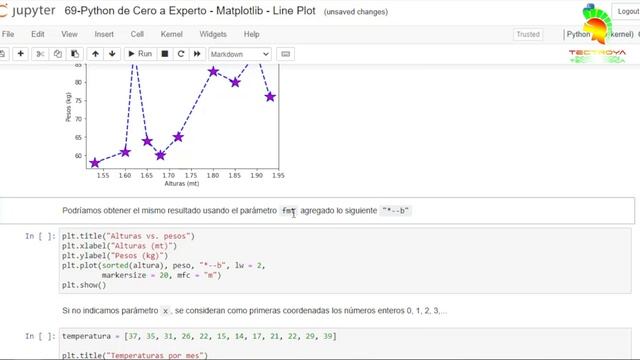Open the Help menu
This screenshot has height=360, width=640.
point(251,34)
